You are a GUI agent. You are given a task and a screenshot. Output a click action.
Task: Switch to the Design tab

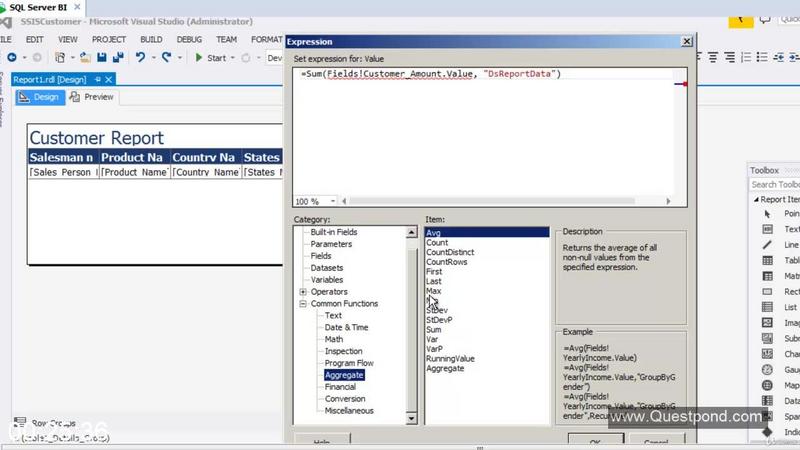point(40,97)
